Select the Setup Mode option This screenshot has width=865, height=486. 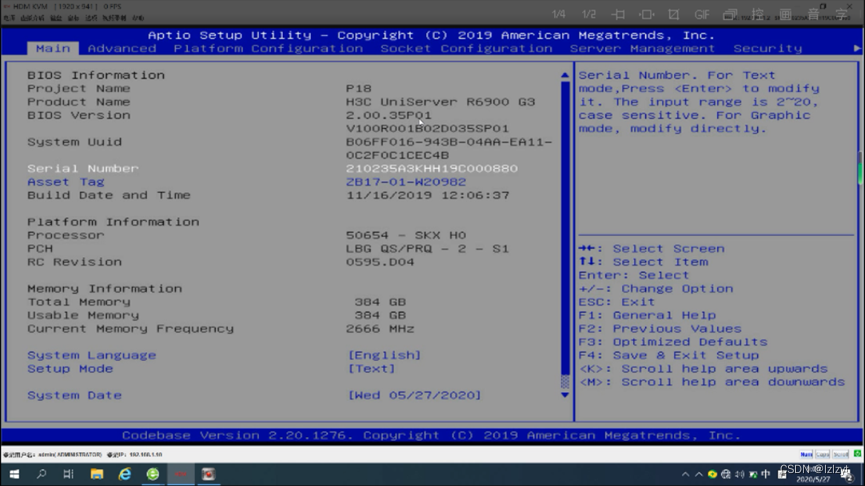coord(70,368)
